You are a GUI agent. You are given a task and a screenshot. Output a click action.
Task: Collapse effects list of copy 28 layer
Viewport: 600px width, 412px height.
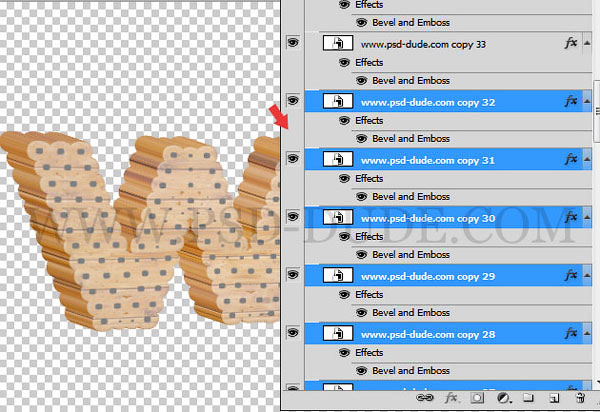[x=587, y=334]
